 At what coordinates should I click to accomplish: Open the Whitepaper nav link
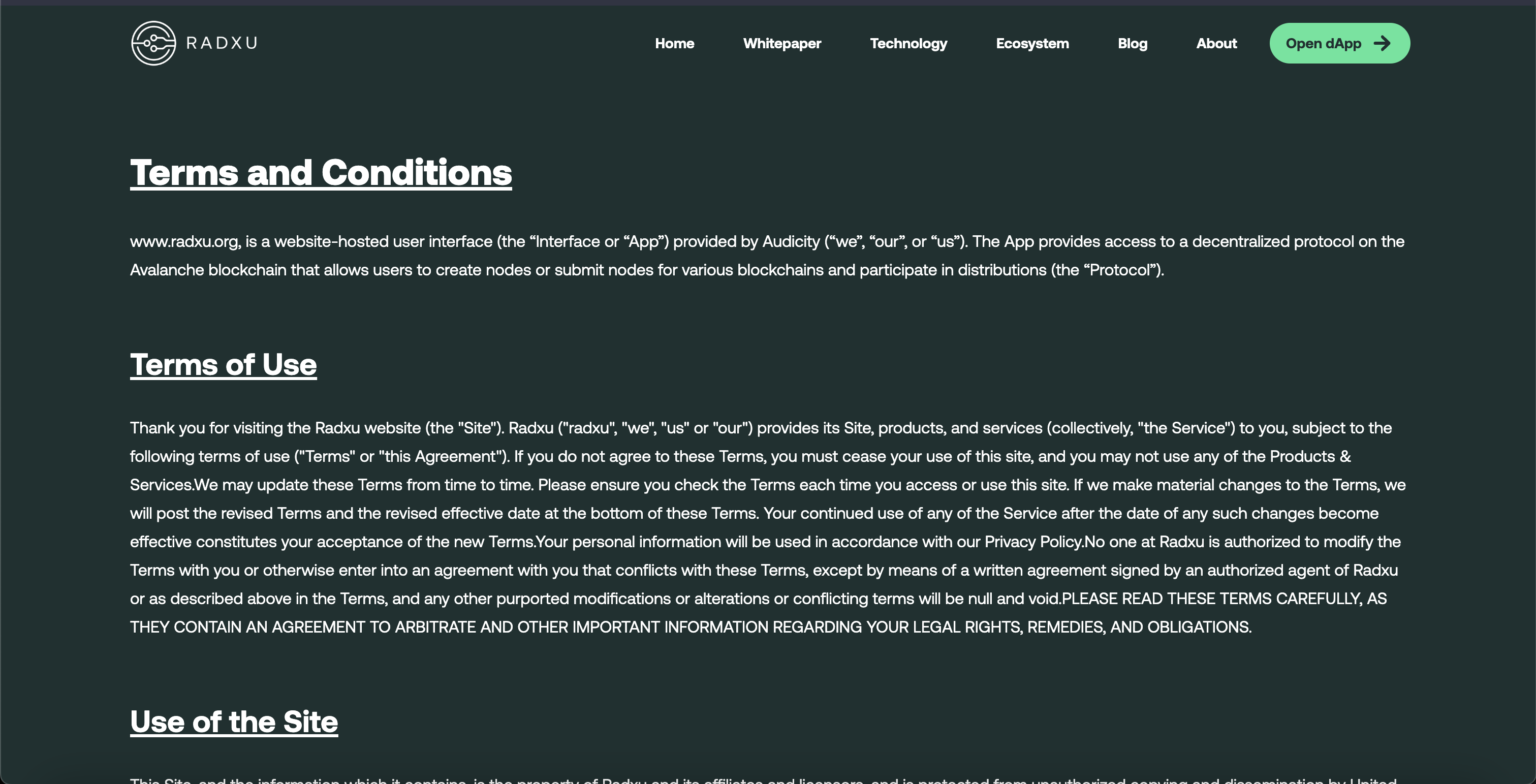[x=781, y=44]
